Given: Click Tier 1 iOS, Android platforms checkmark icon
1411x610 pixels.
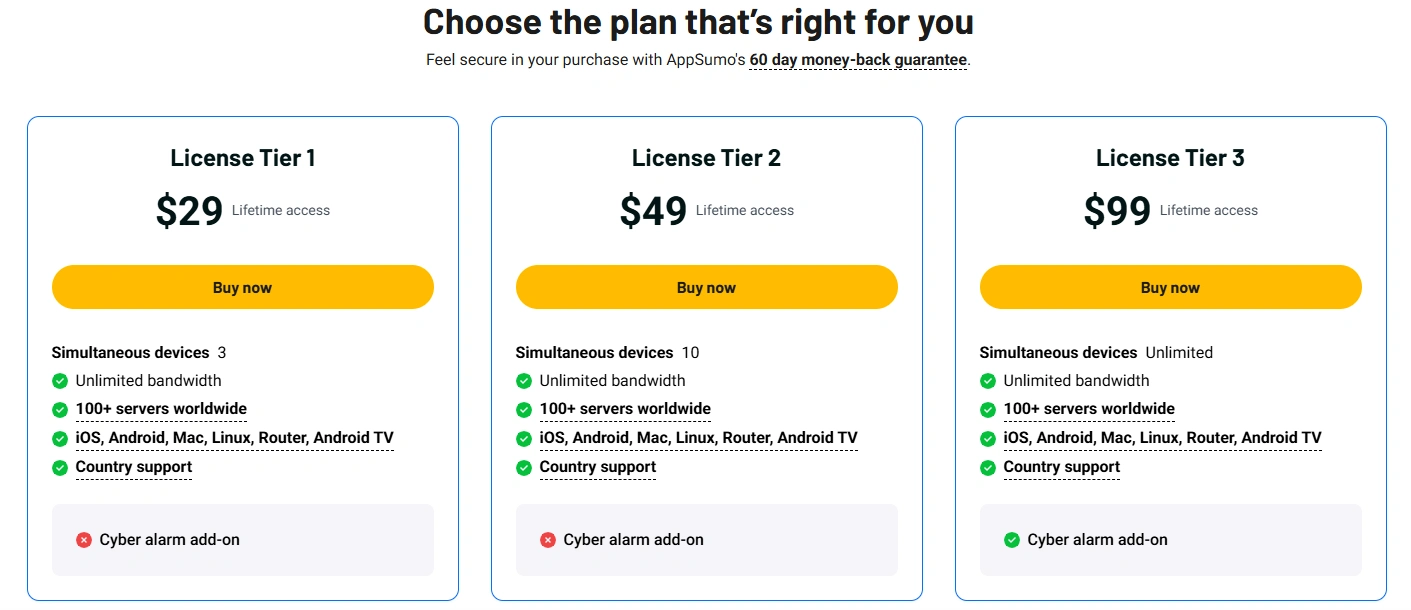Looking at the screenshot, I should (60, 438).
